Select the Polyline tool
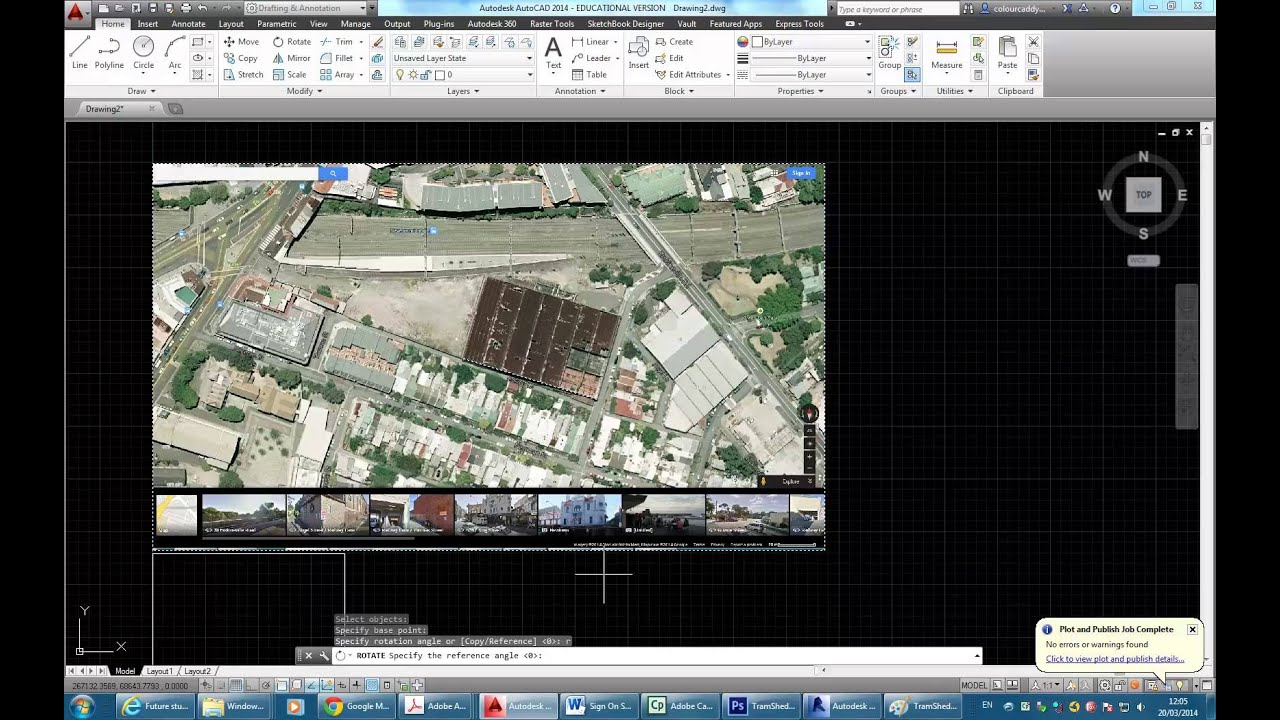Screen dimensions: 1280x720 click(110, 53)
